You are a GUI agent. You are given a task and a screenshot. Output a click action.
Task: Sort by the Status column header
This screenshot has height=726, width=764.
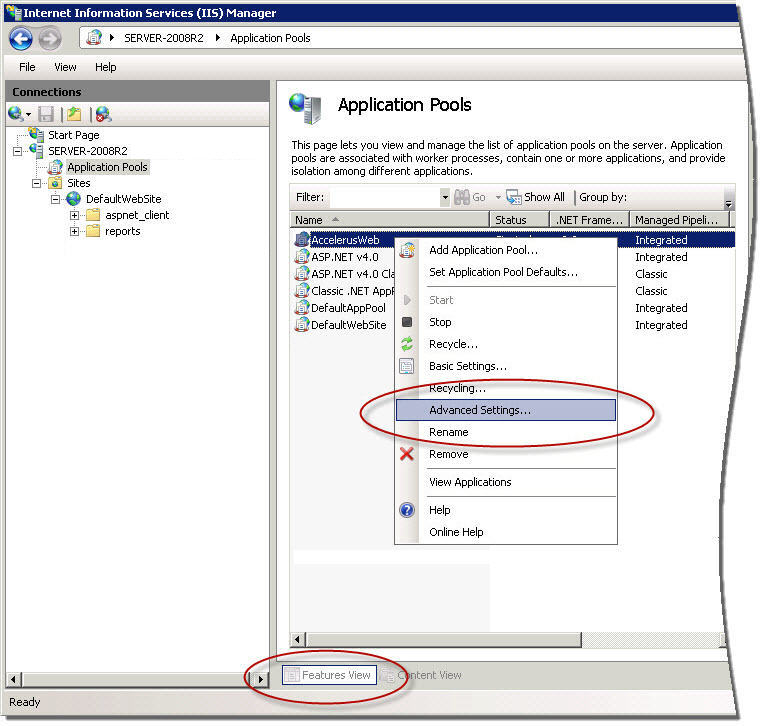[x=519, y=220]
